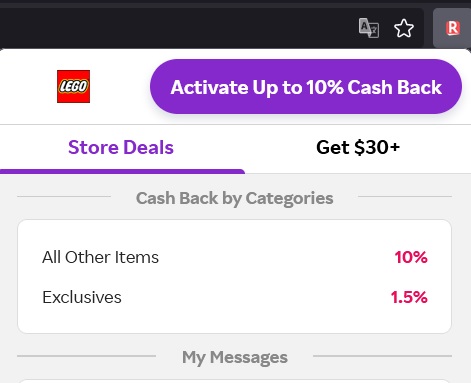Click the message card below My Messages

[234, 381]
